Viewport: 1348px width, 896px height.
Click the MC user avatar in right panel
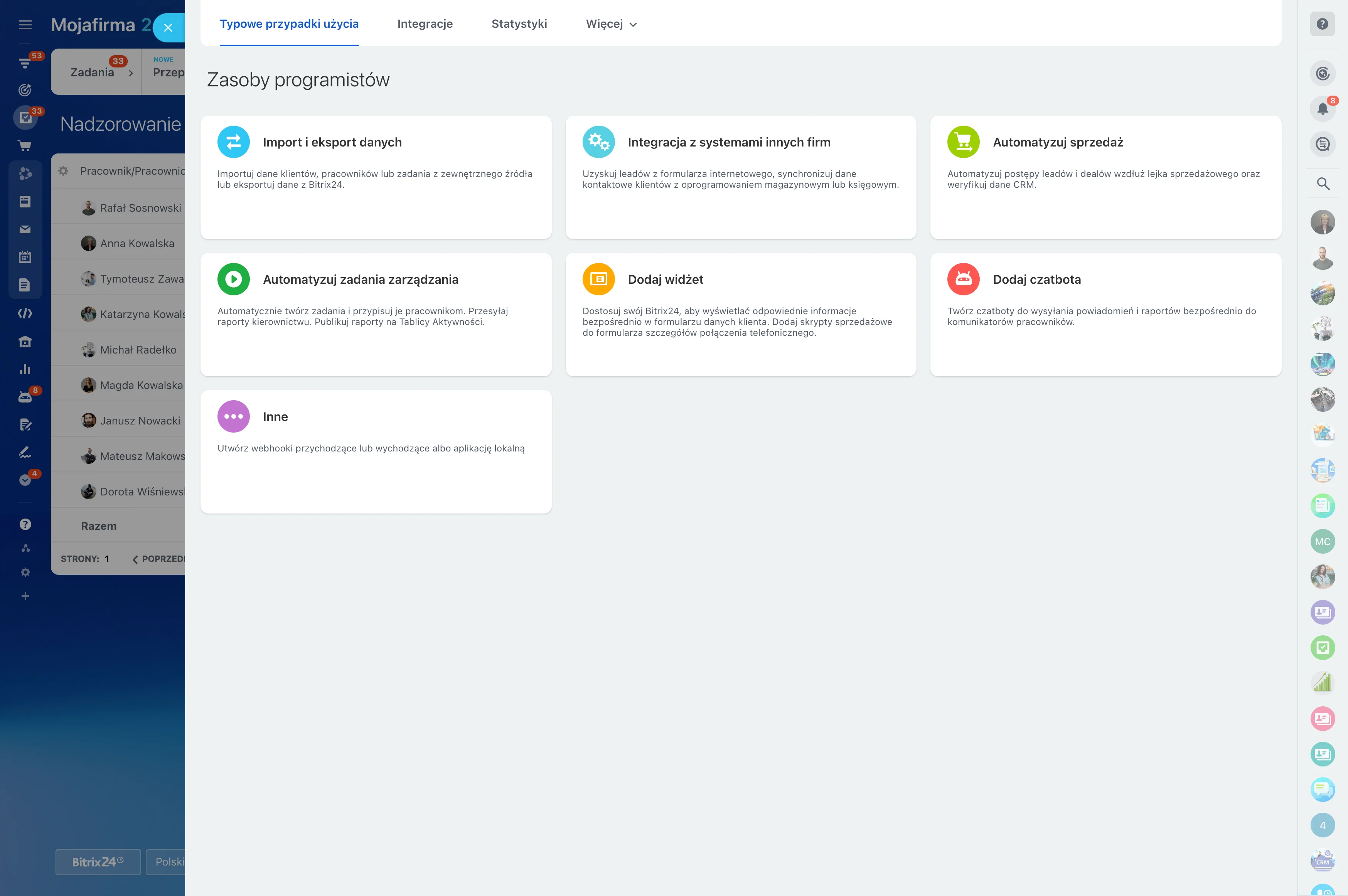tap(1322, 541)
